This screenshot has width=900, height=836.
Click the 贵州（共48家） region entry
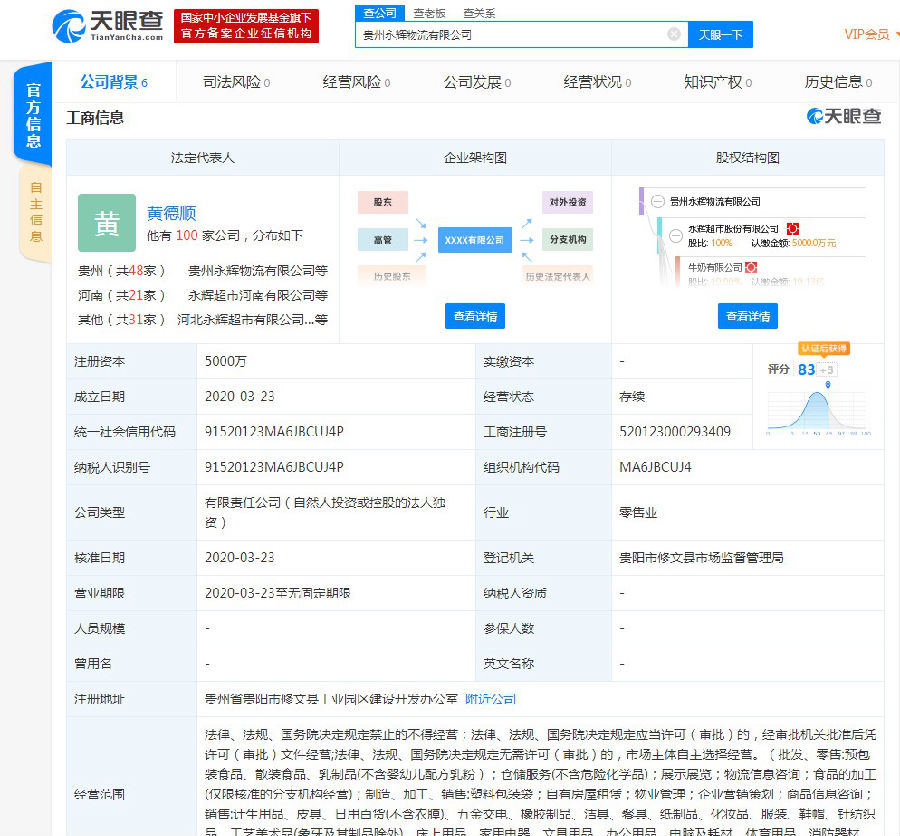tap(122, 270)
